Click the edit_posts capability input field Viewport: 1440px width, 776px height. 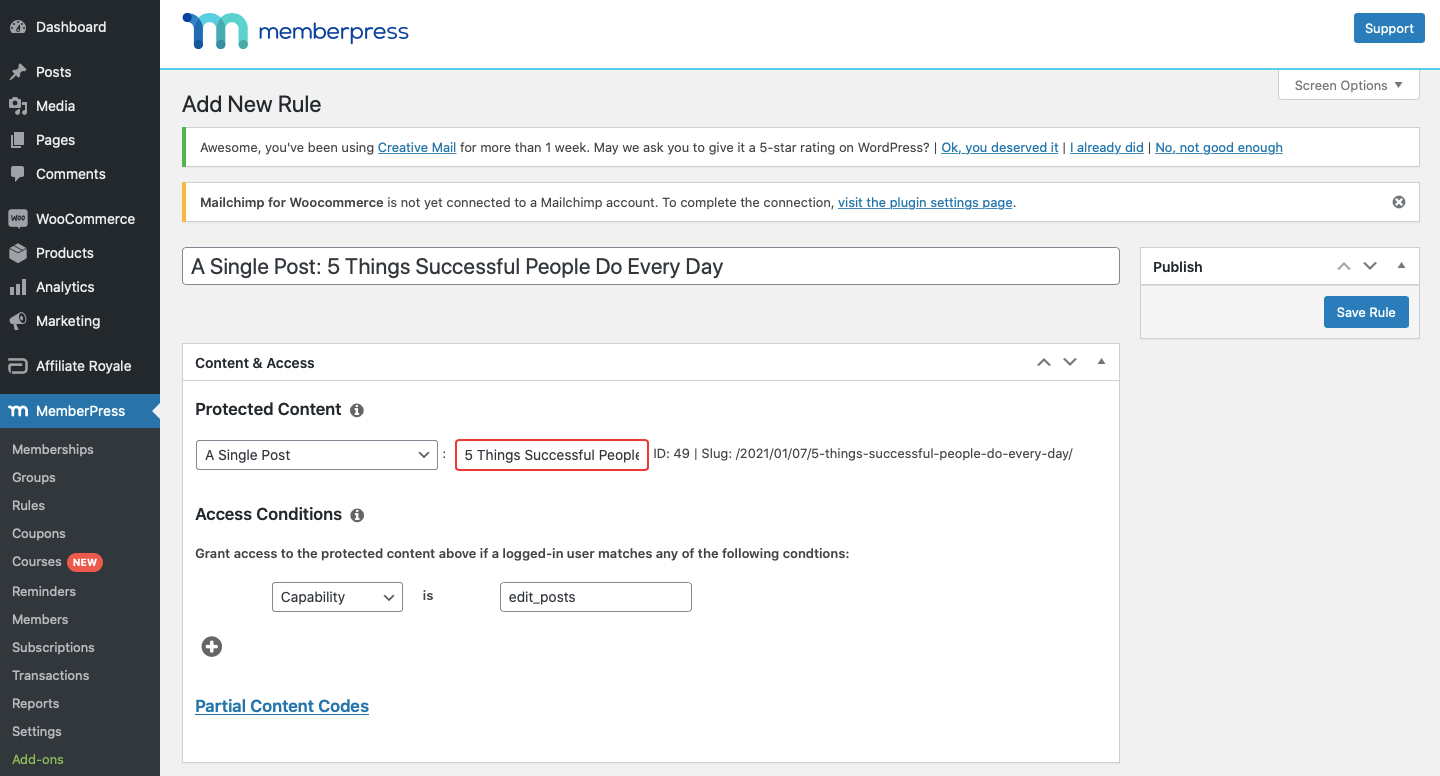[595, 597]
